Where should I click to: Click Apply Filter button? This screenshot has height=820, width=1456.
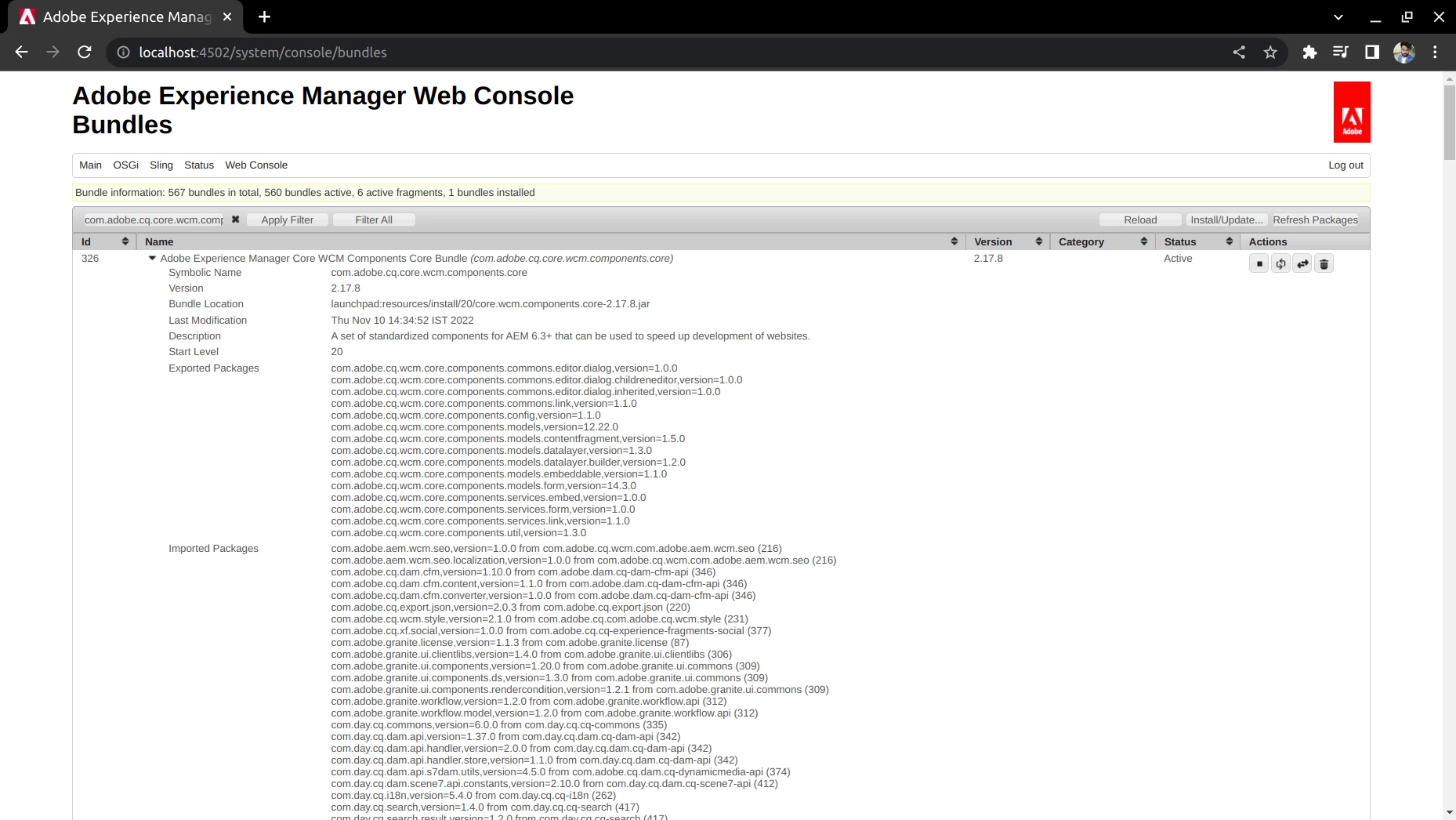tap(287, 220)
